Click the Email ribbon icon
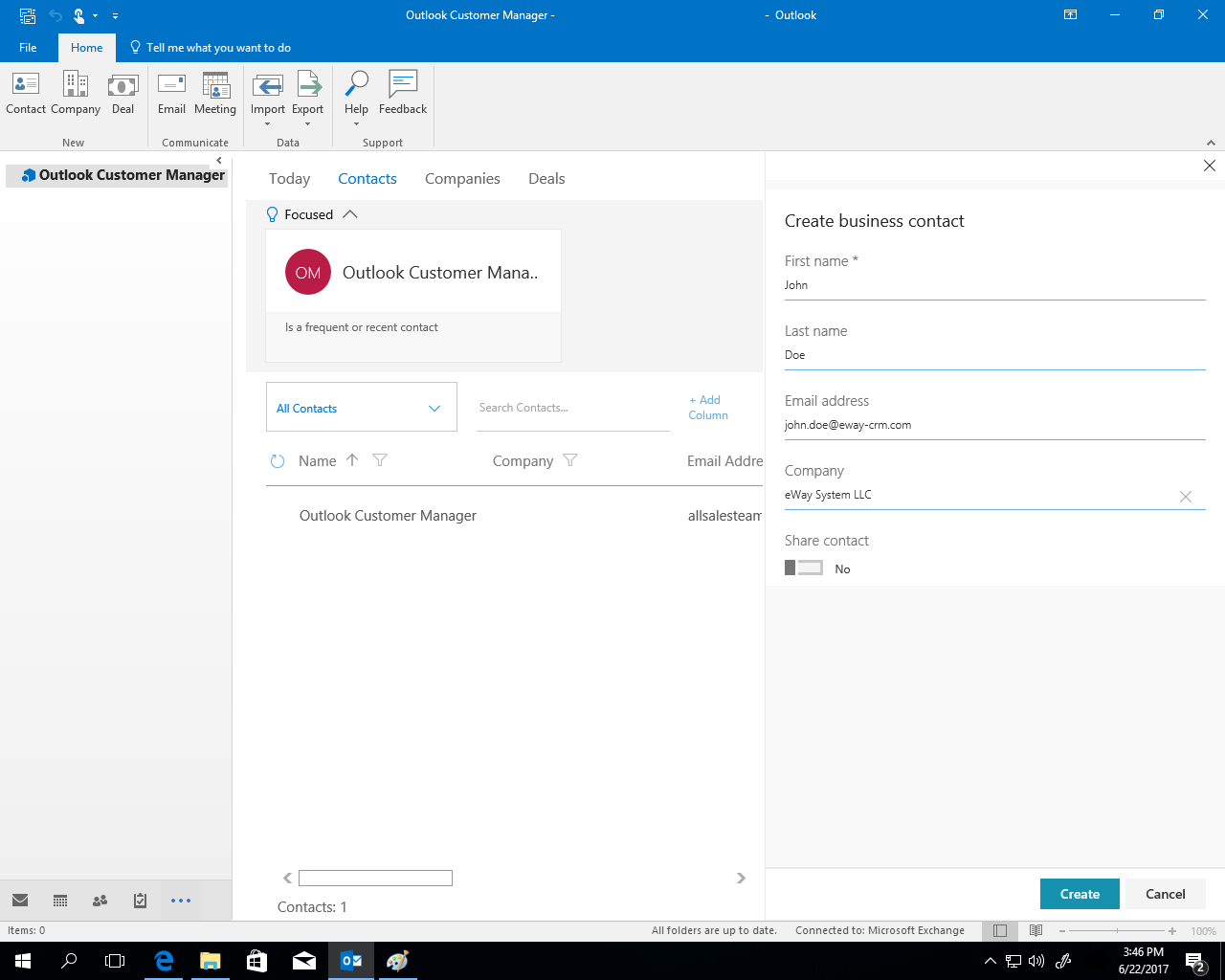1225x980 pixels. coord(171,94)
